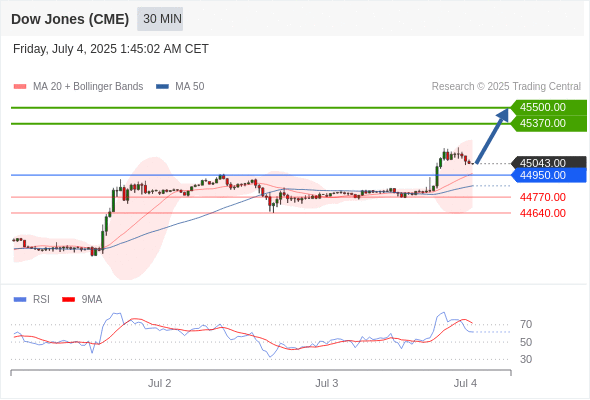Click the 44640.00 support level label
Viewport: 590px width, 400px height.
tap(543, 213)
